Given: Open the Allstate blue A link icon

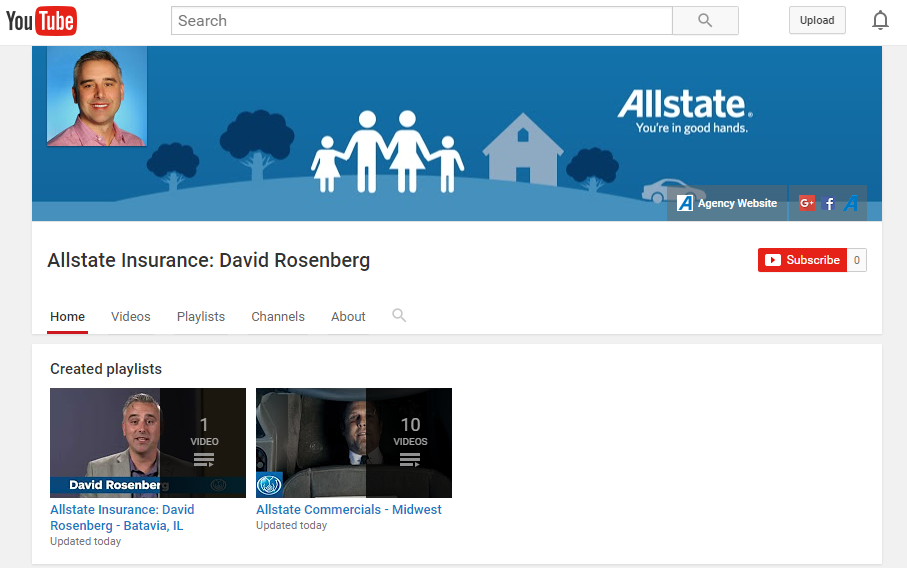Looking at the screenshot, I should pyautogui.click(x=851, y=203).
